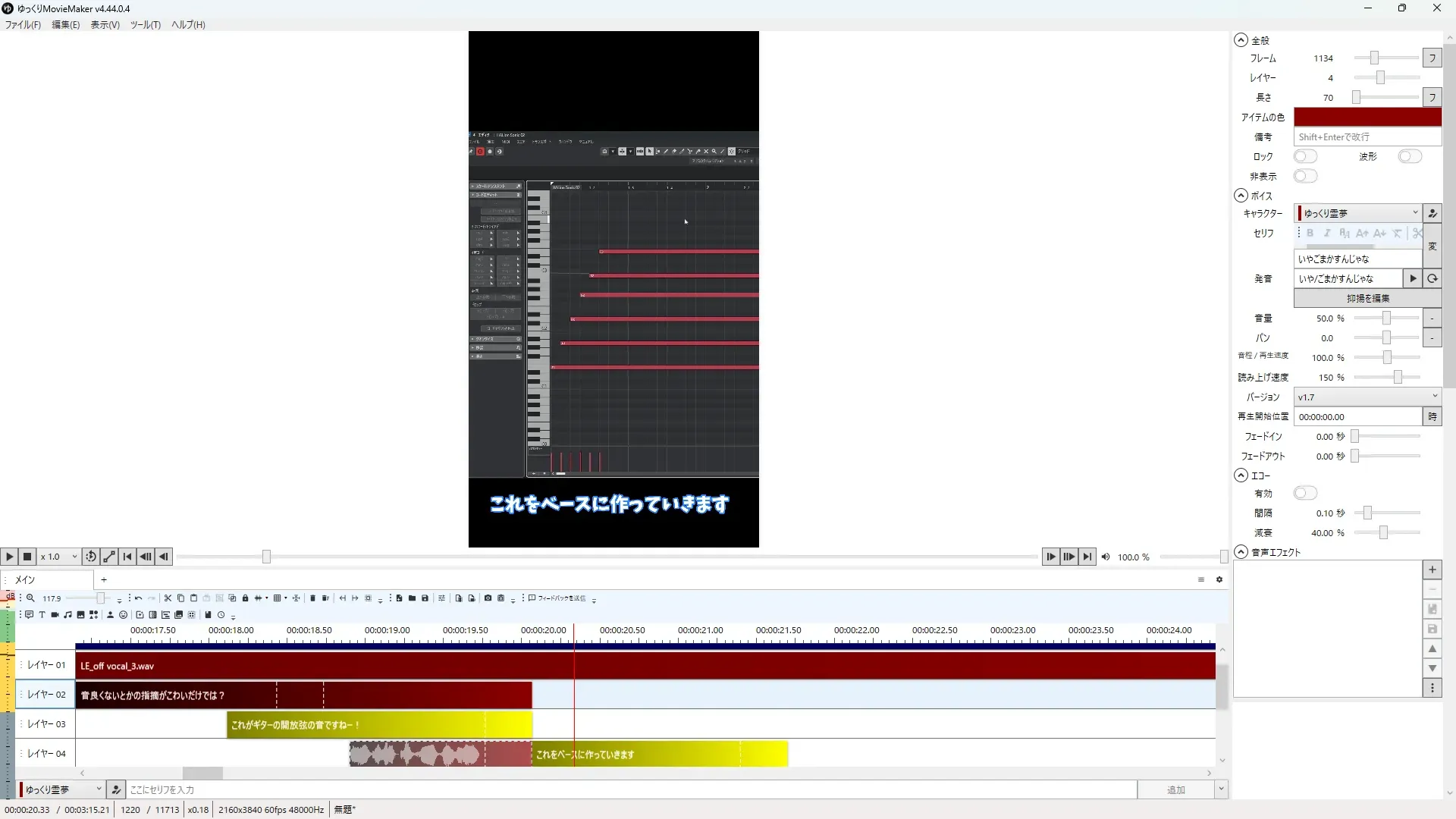
Task: Click the dark red アイテムの色 swatch
Action: (x=1367, y=117)
